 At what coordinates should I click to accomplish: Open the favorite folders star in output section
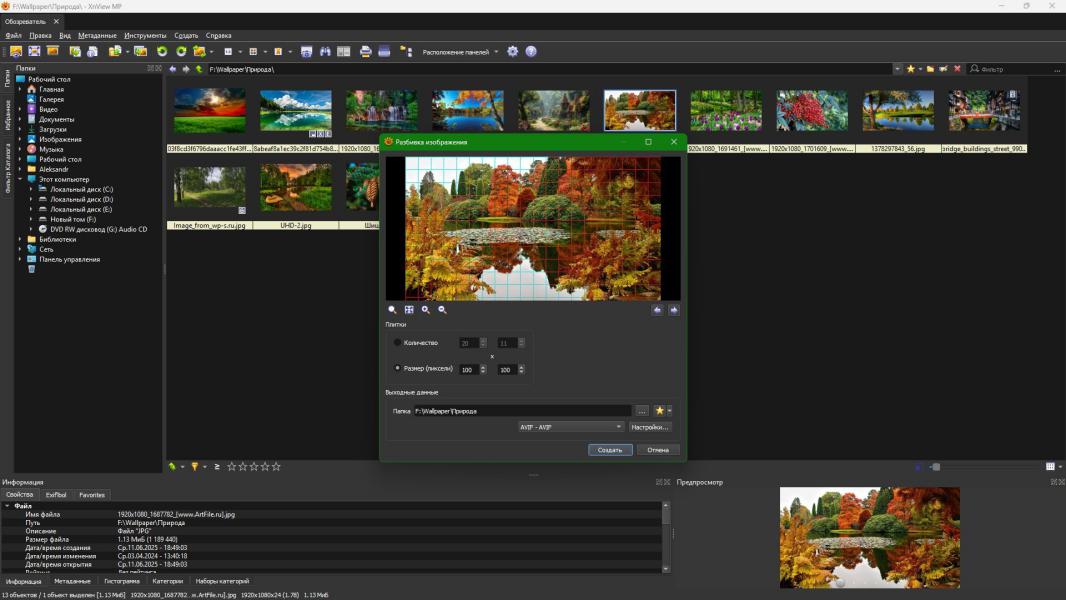pos(659,410)
